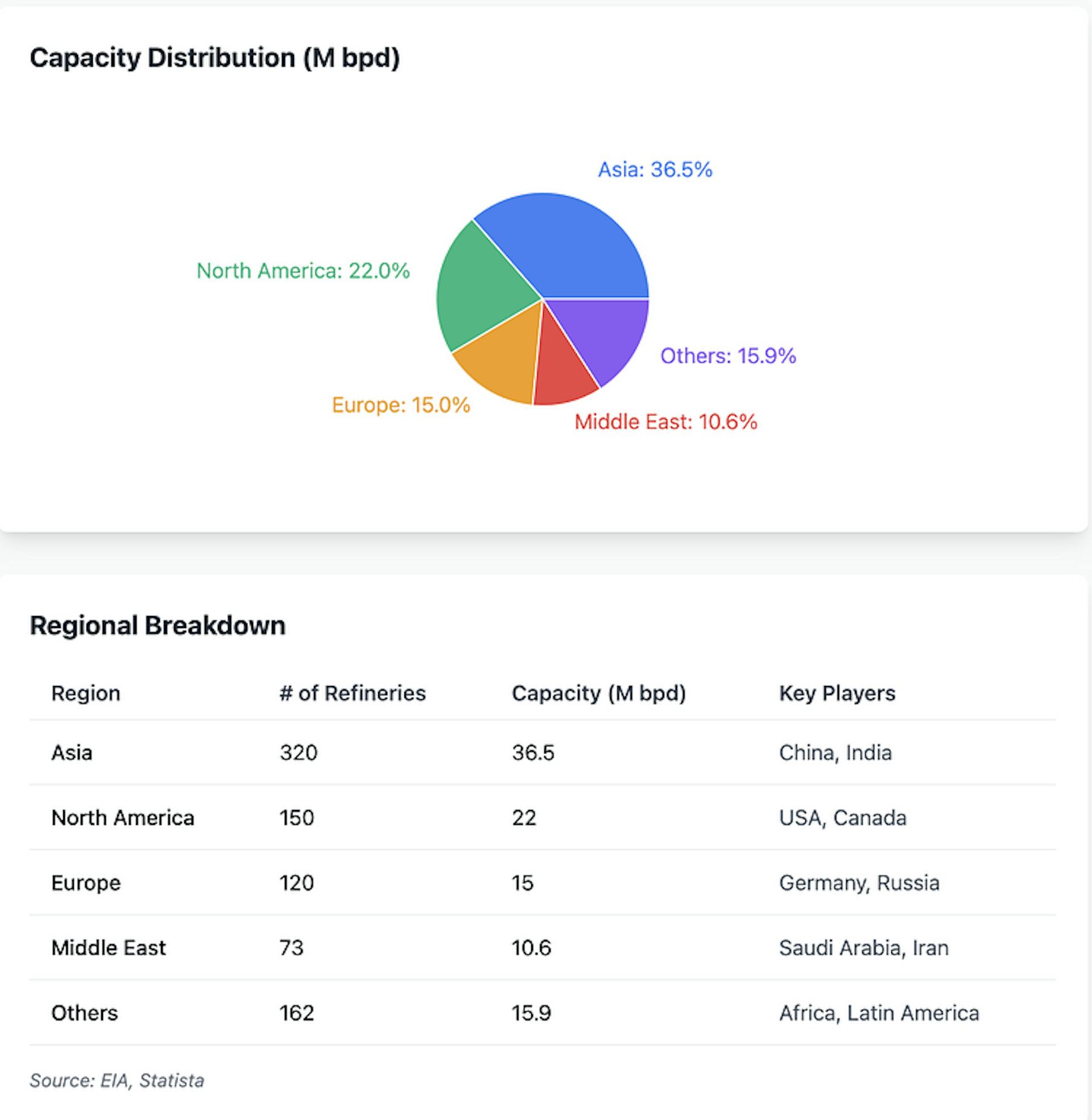Click the Middle East refineries count 73
The width and height of the screenshot is (1092, 1120).
click(291, 948)
